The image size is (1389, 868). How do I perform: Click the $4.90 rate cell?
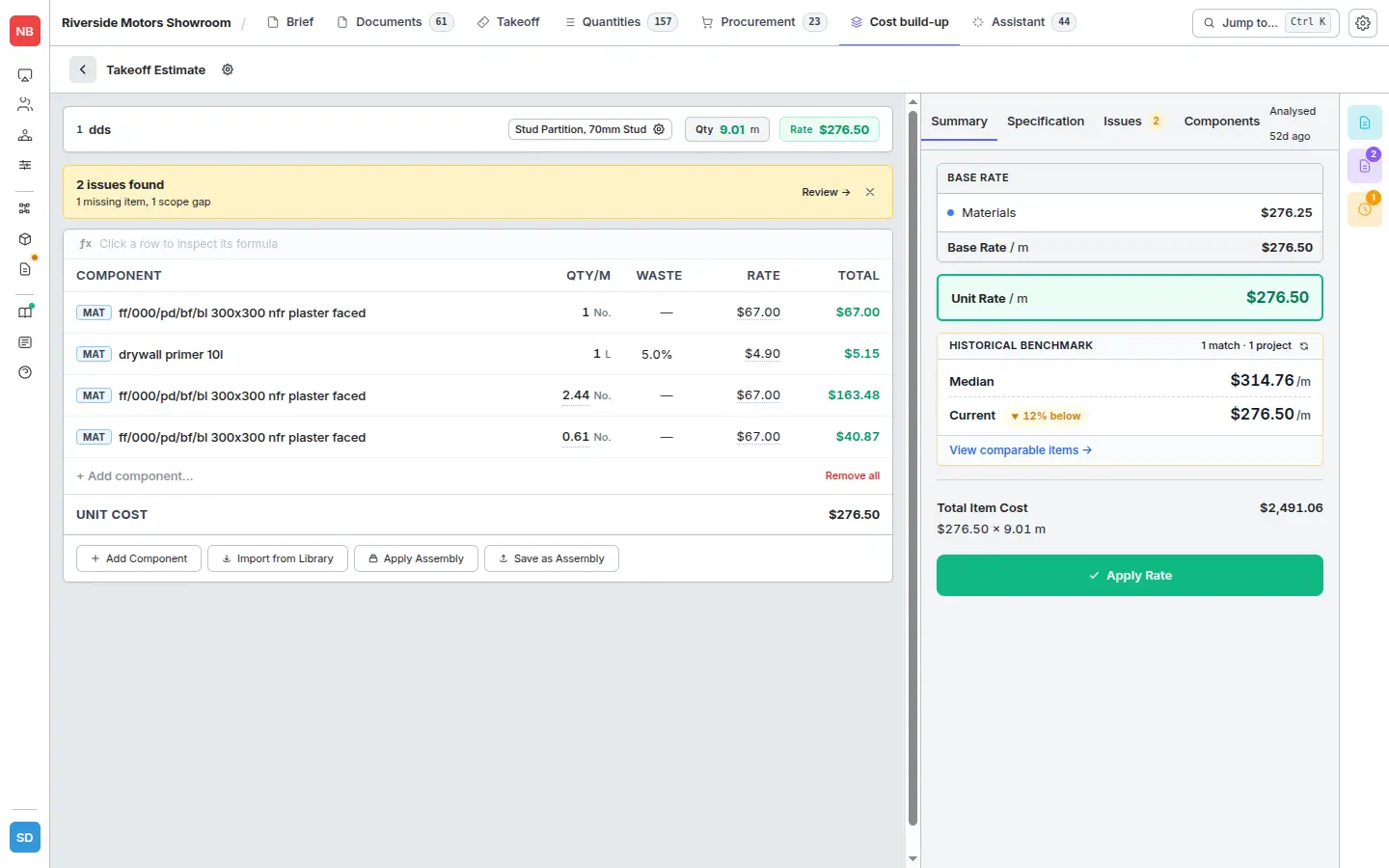762,354
